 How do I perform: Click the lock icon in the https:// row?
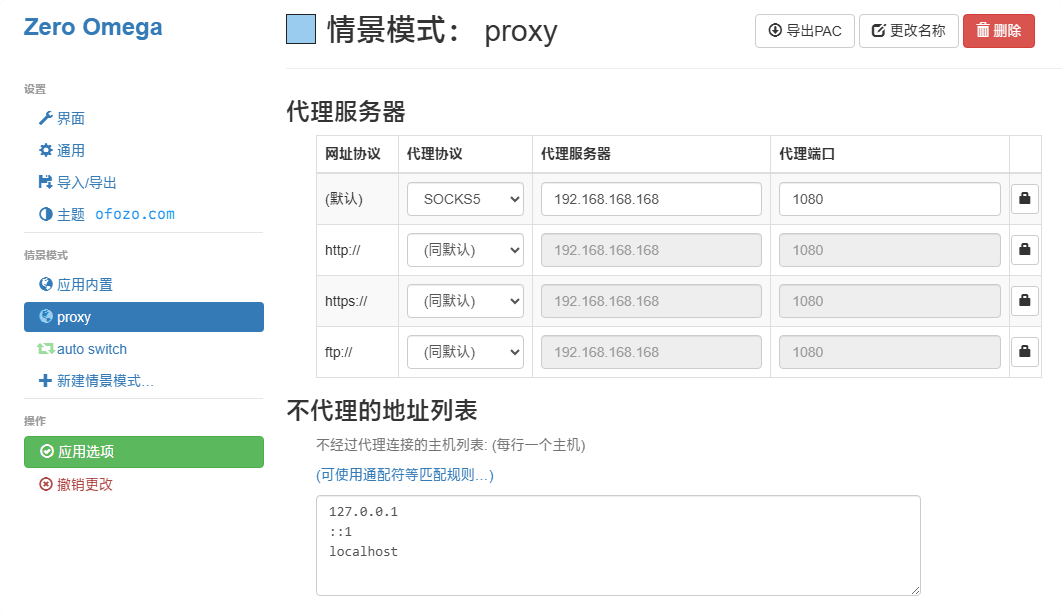1024,301
